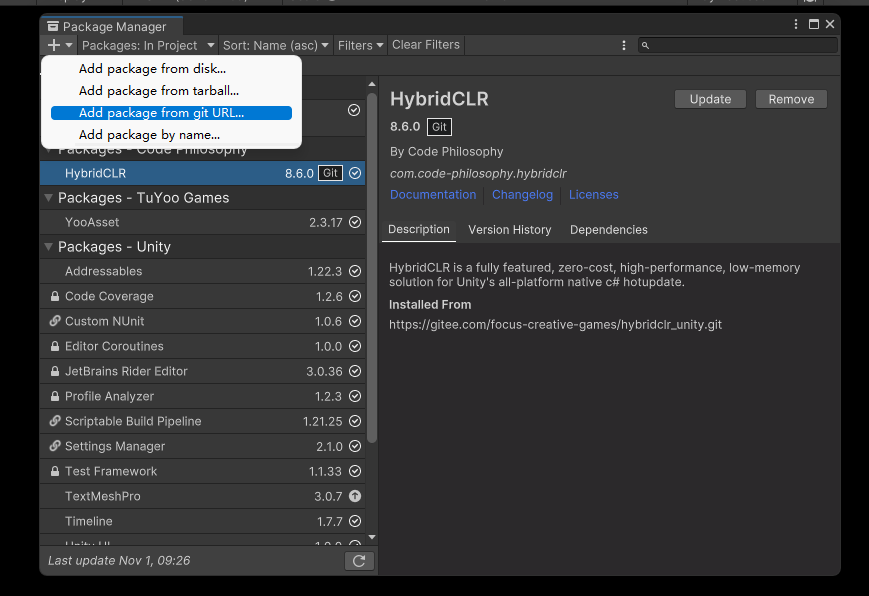Click the link icon next to Settings Manager

point(55,446)
